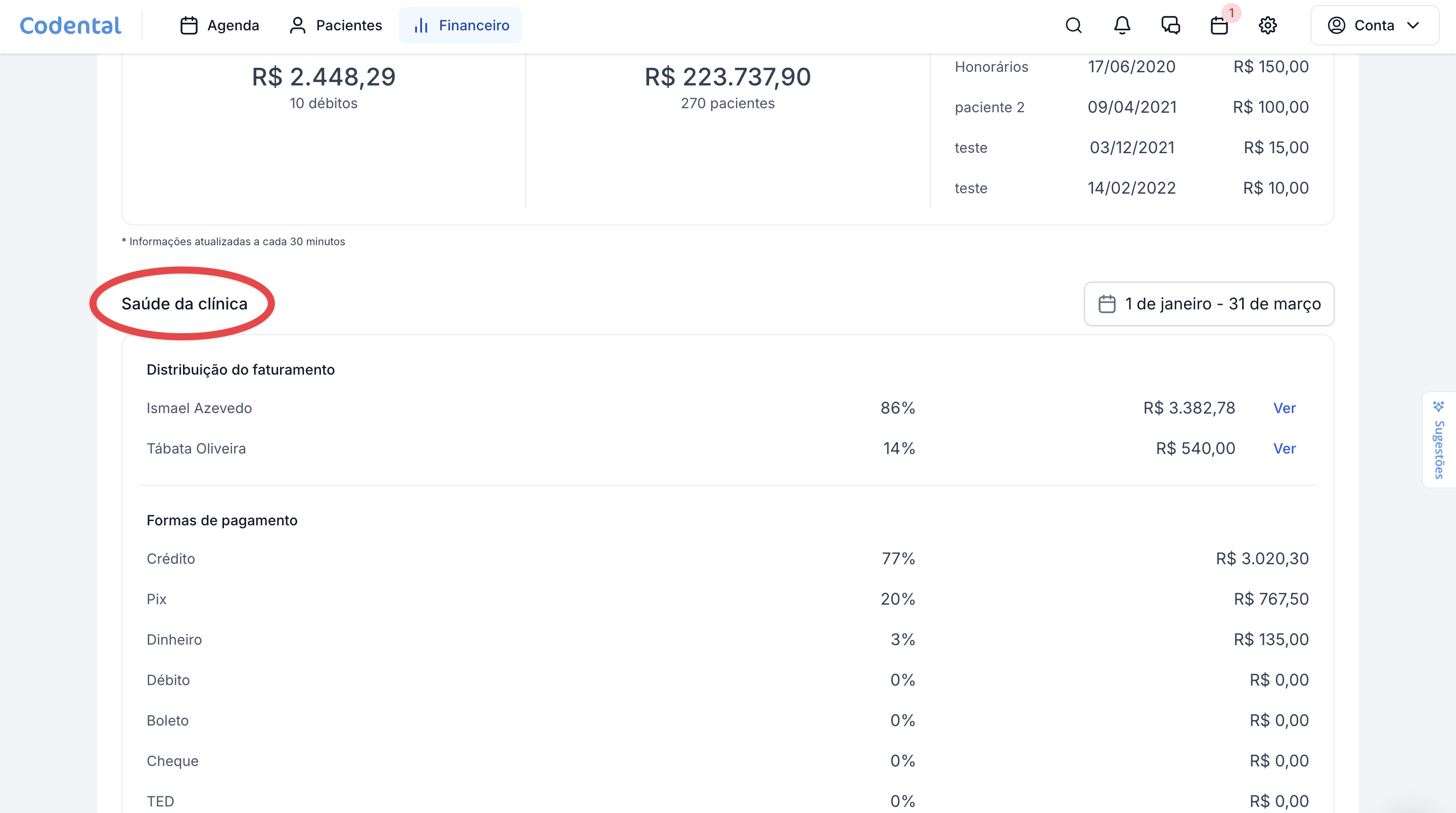Click the R$ 223.737,90 total amount
The width and height of the screenshot is (1456, 813).
tap(727, 77)
